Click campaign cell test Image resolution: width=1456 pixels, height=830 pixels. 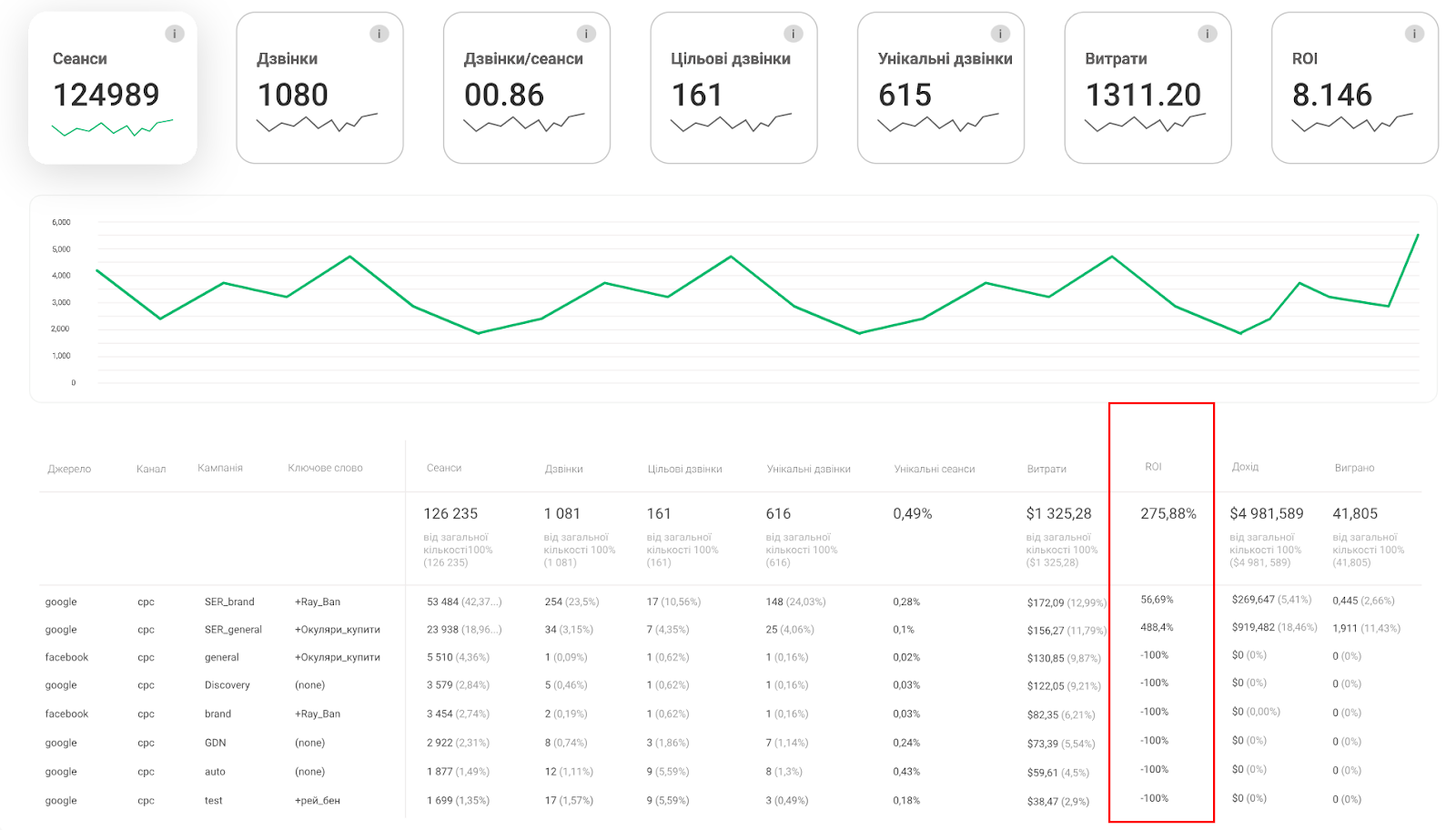click(213, 801)
